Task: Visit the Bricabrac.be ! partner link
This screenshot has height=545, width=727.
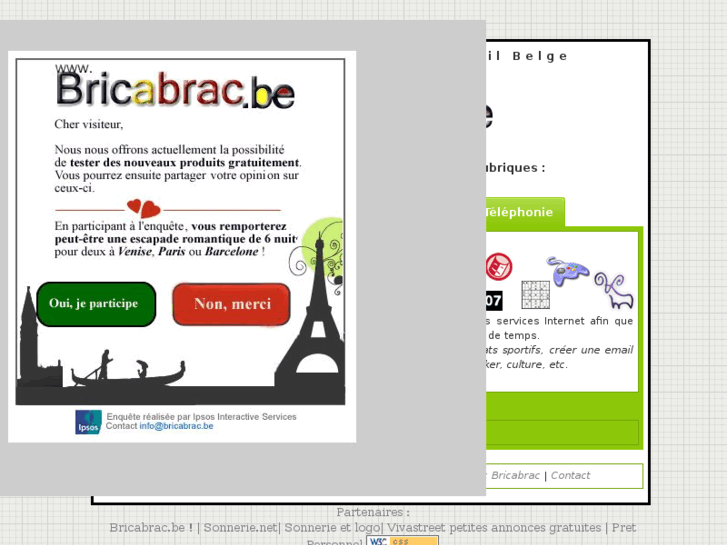Action: (x=151, y=528)
